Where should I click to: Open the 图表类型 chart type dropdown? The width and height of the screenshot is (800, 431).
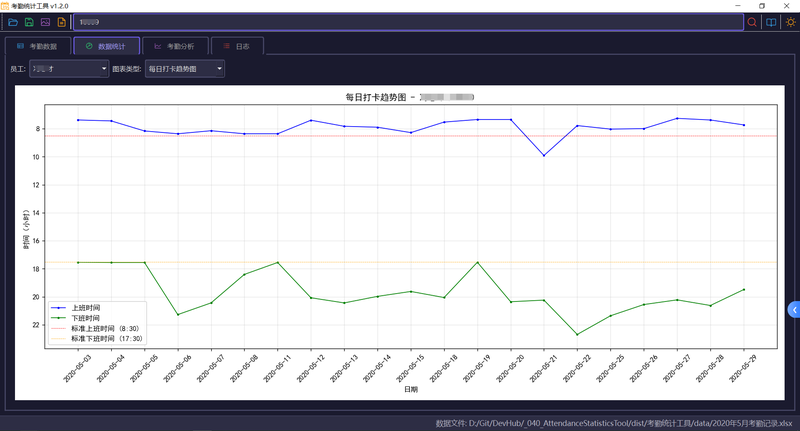coord(185,69)
